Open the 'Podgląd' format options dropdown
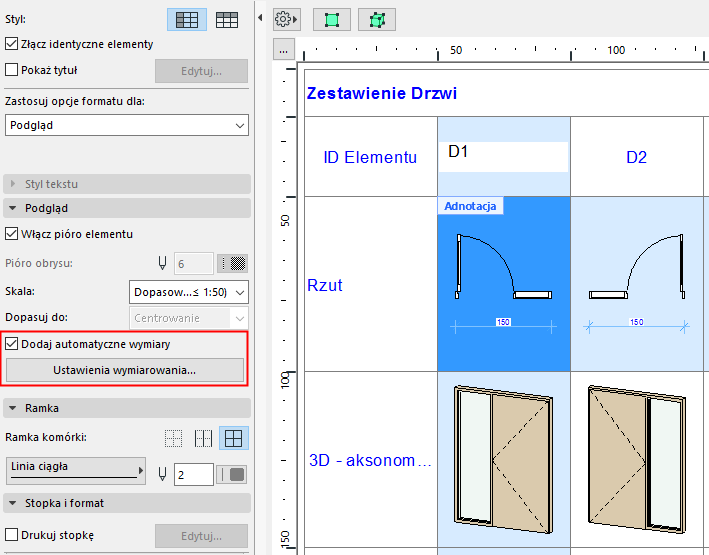 [126, 125]
